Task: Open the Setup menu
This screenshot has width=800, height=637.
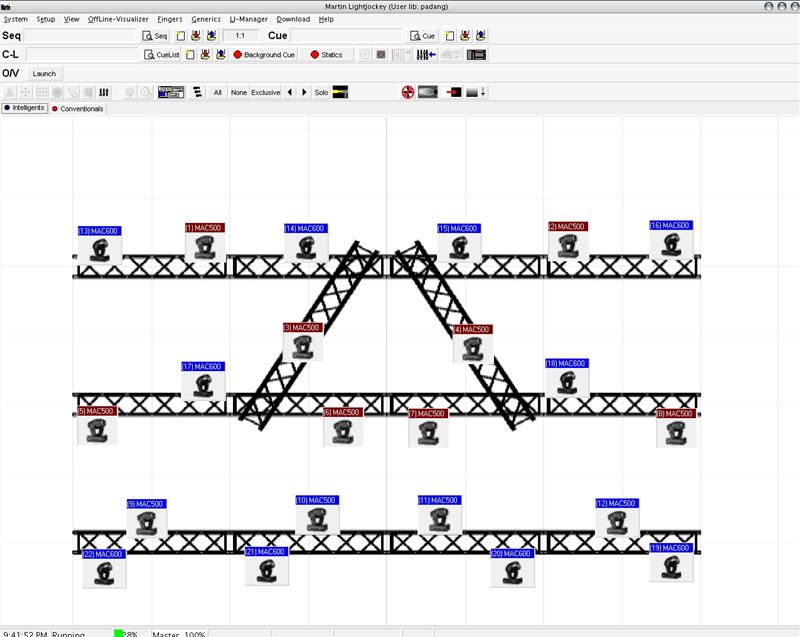Action: pyautogui.click(x=46, y=19)
